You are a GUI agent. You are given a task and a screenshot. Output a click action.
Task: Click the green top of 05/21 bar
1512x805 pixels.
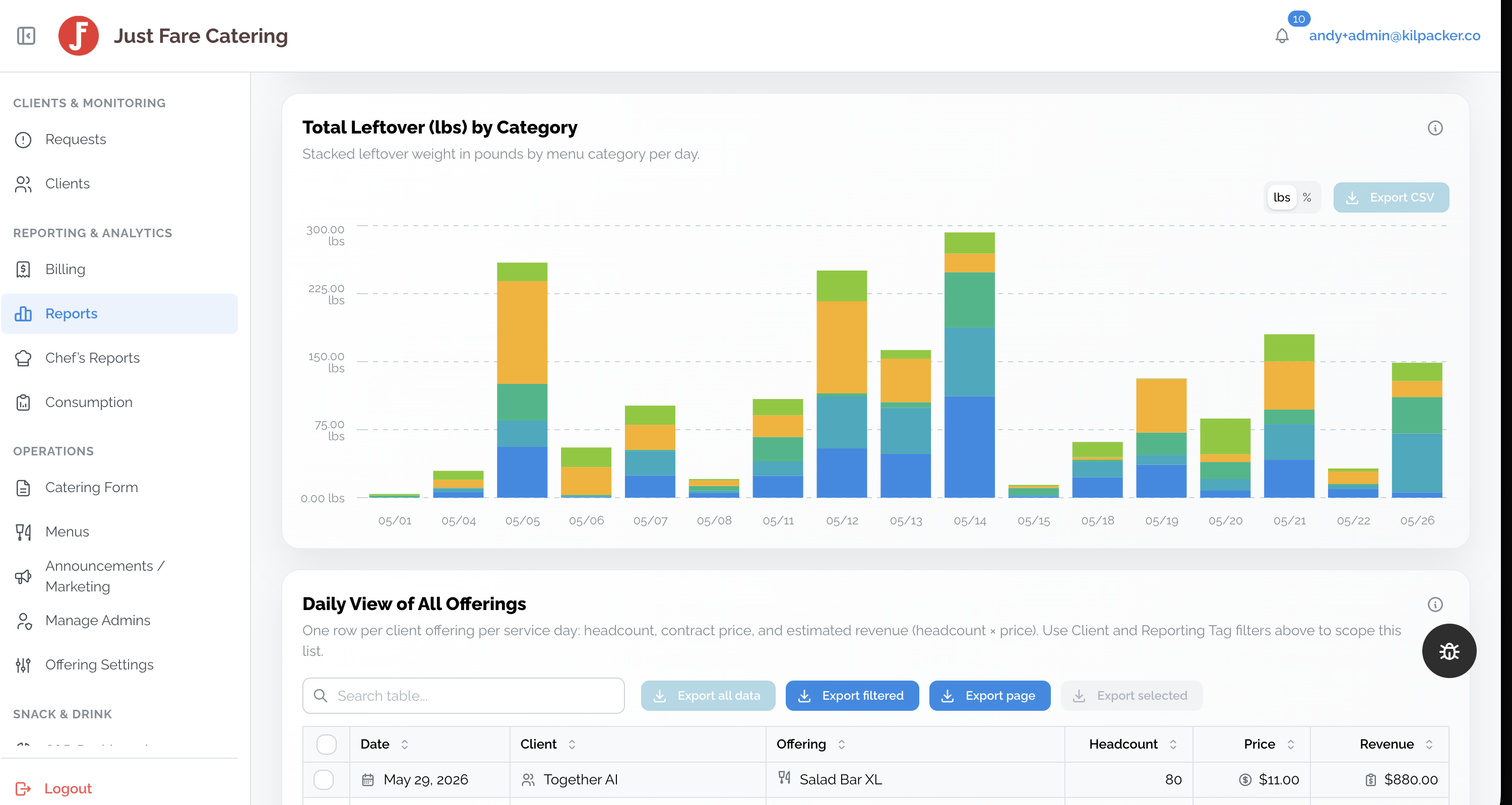click(x=1289, y=348)
